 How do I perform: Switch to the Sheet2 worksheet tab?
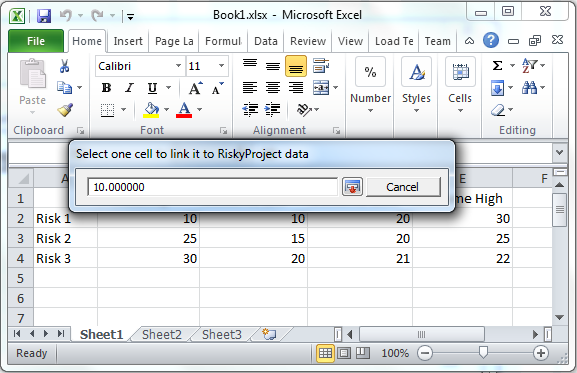pos(162,334)
